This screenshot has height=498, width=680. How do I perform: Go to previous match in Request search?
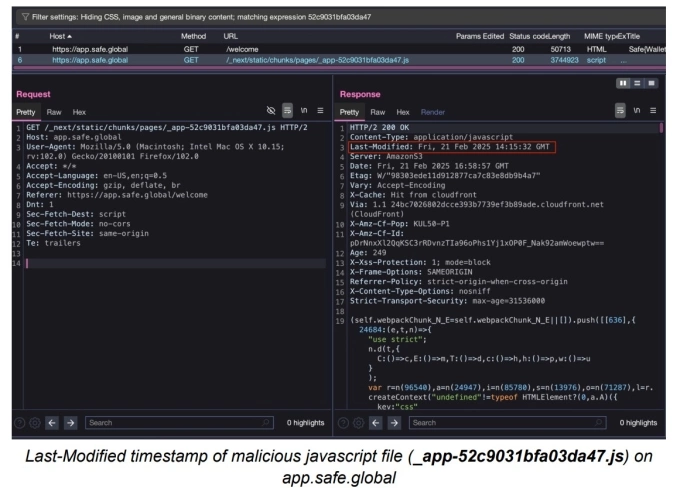coord(54,423)
